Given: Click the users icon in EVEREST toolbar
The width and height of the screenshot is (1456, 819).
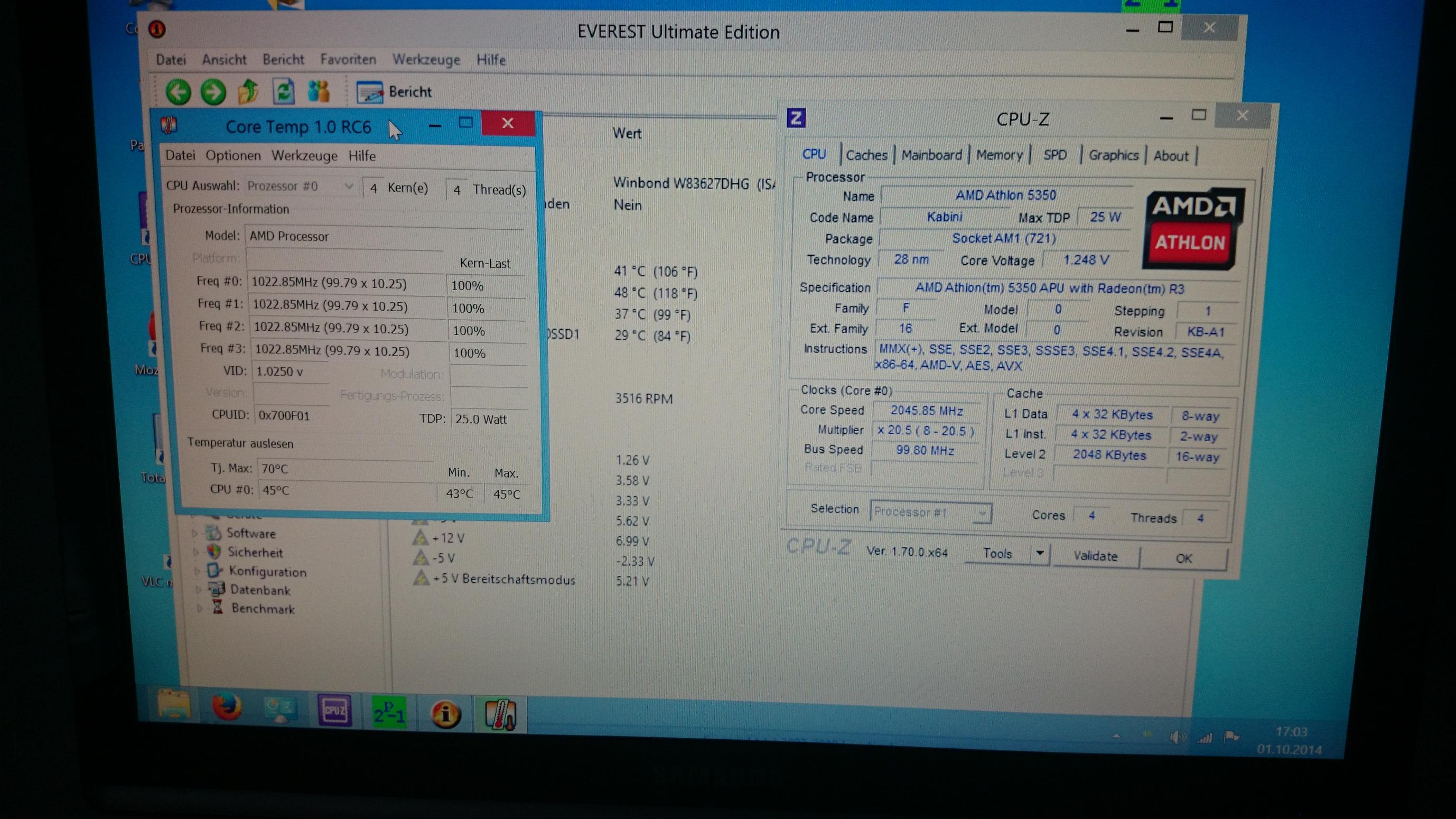Looking at the screenshot, I should (318, 91).
